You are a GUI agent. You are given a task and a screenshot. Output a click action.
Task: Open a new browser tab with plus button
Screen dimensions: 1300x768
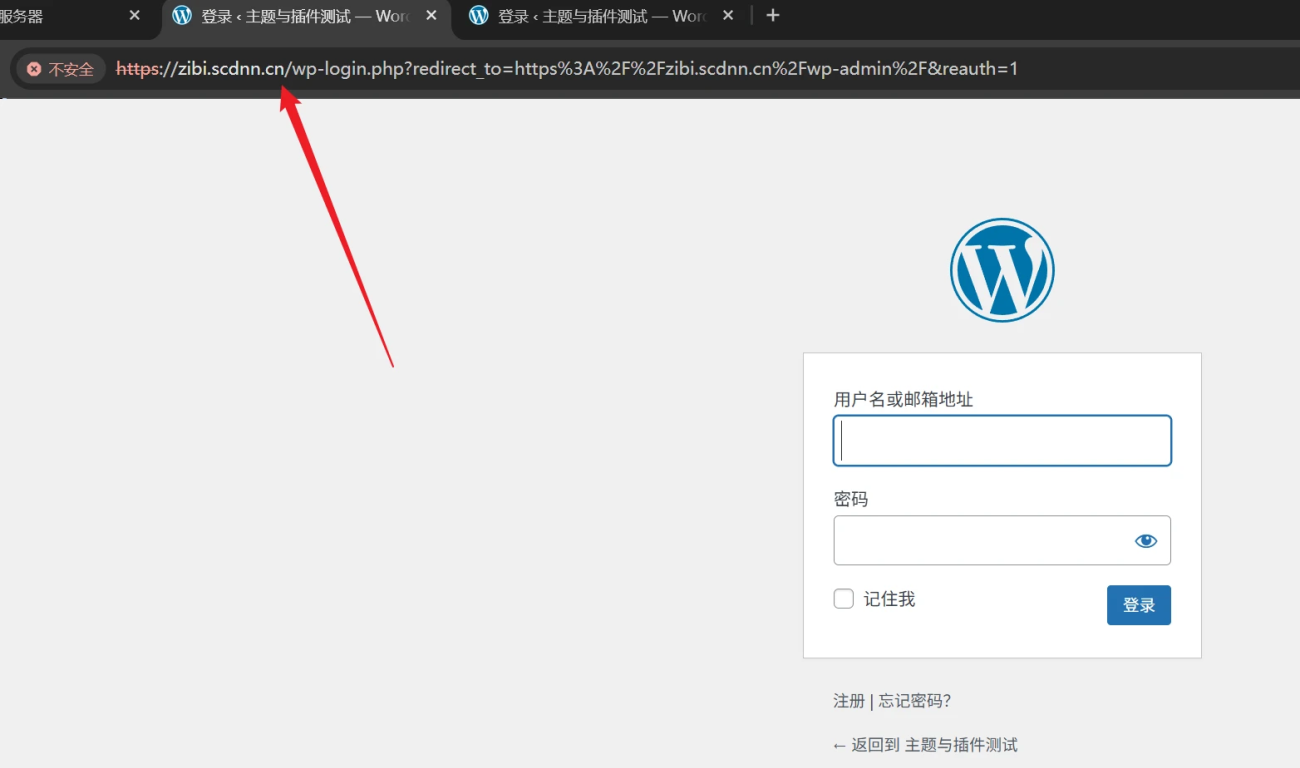(772, 16)
